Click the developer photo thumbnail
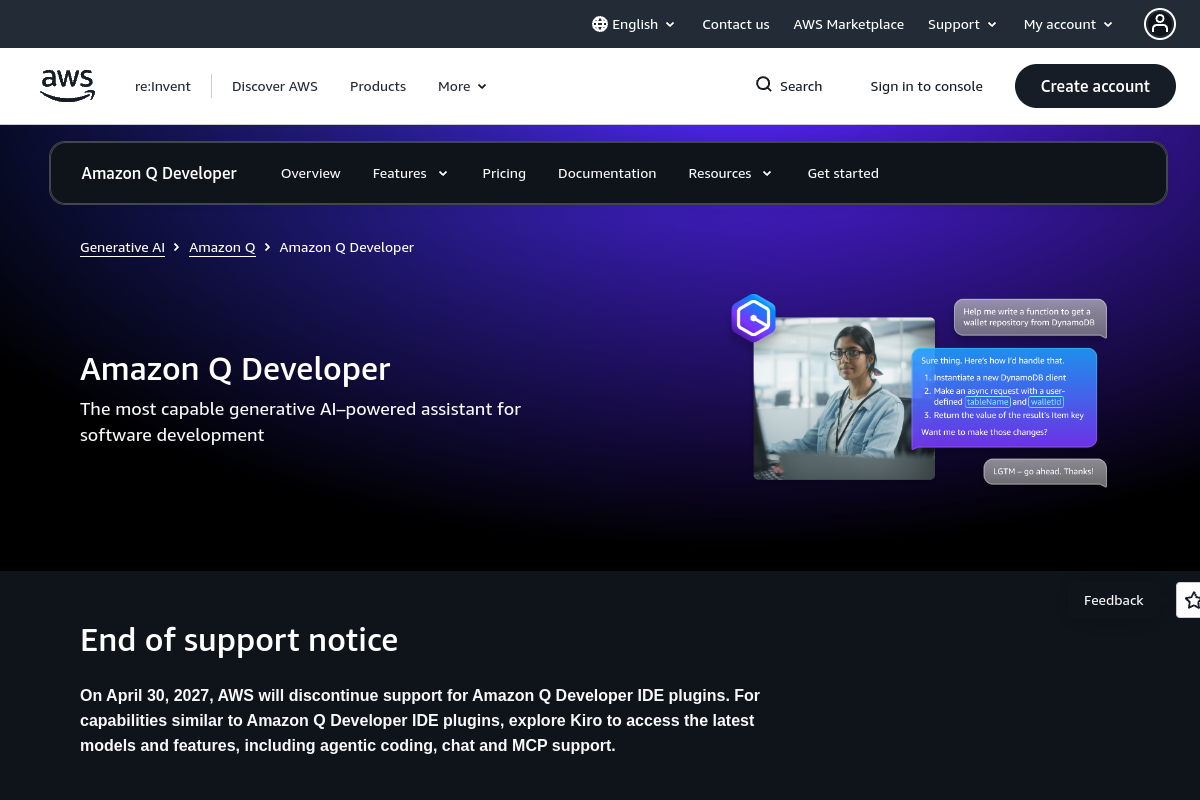Viewport: 1200px width, 800px height. tap(844, 399)
